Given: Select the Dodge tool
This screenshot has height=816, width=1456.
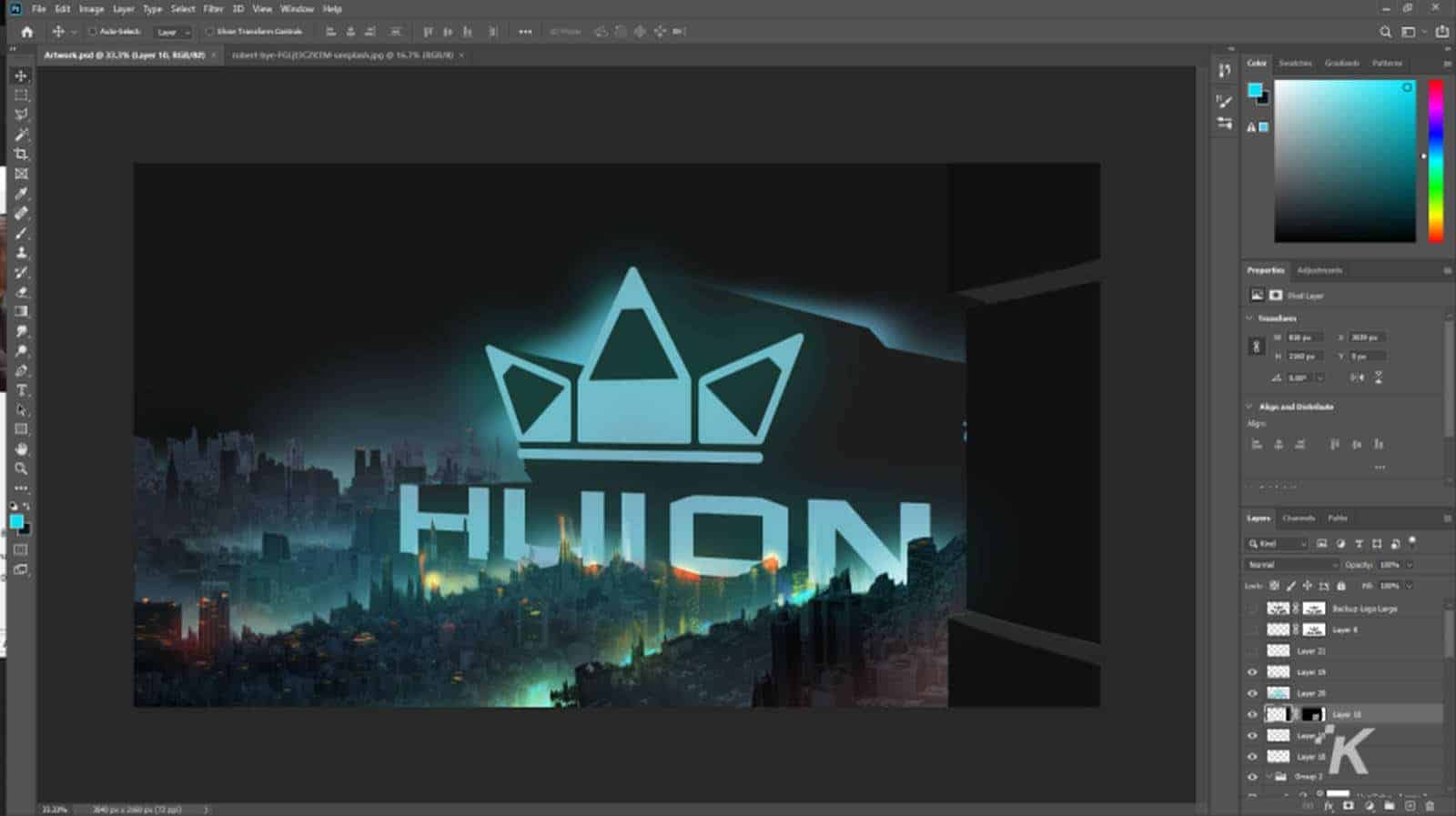Looking at the screenshot, I should [21, 351].
